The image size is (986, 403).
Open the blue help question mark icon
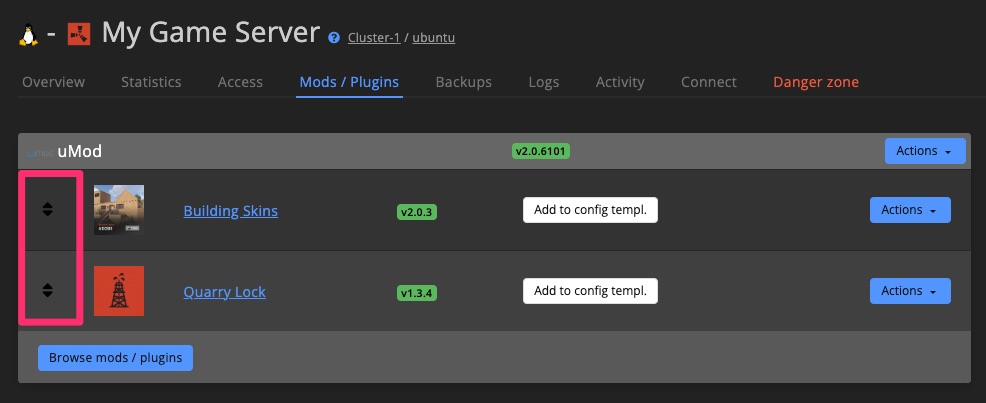click(x=334, y=38)
